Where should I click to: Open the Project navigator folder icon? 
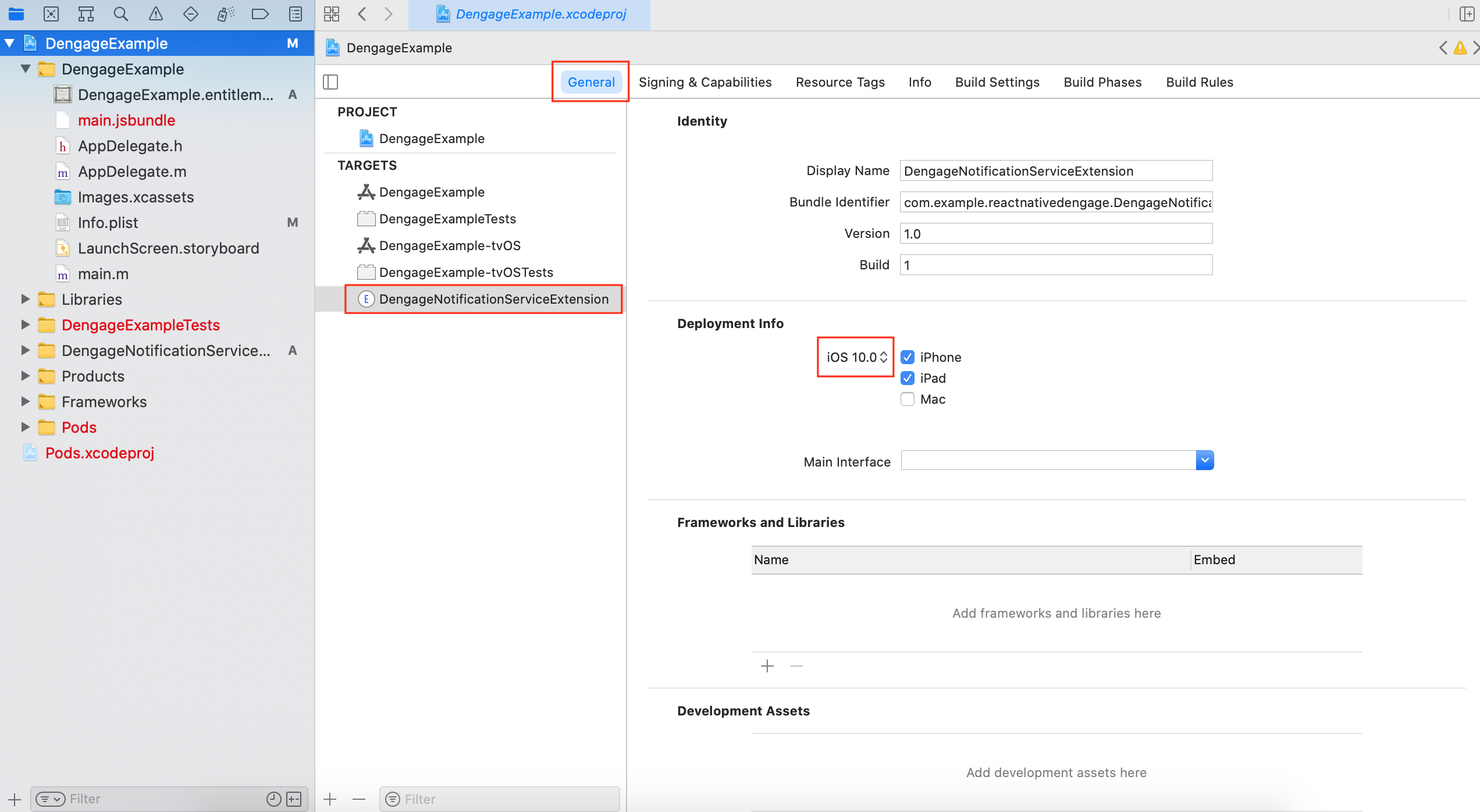click(x=16, y=14)
